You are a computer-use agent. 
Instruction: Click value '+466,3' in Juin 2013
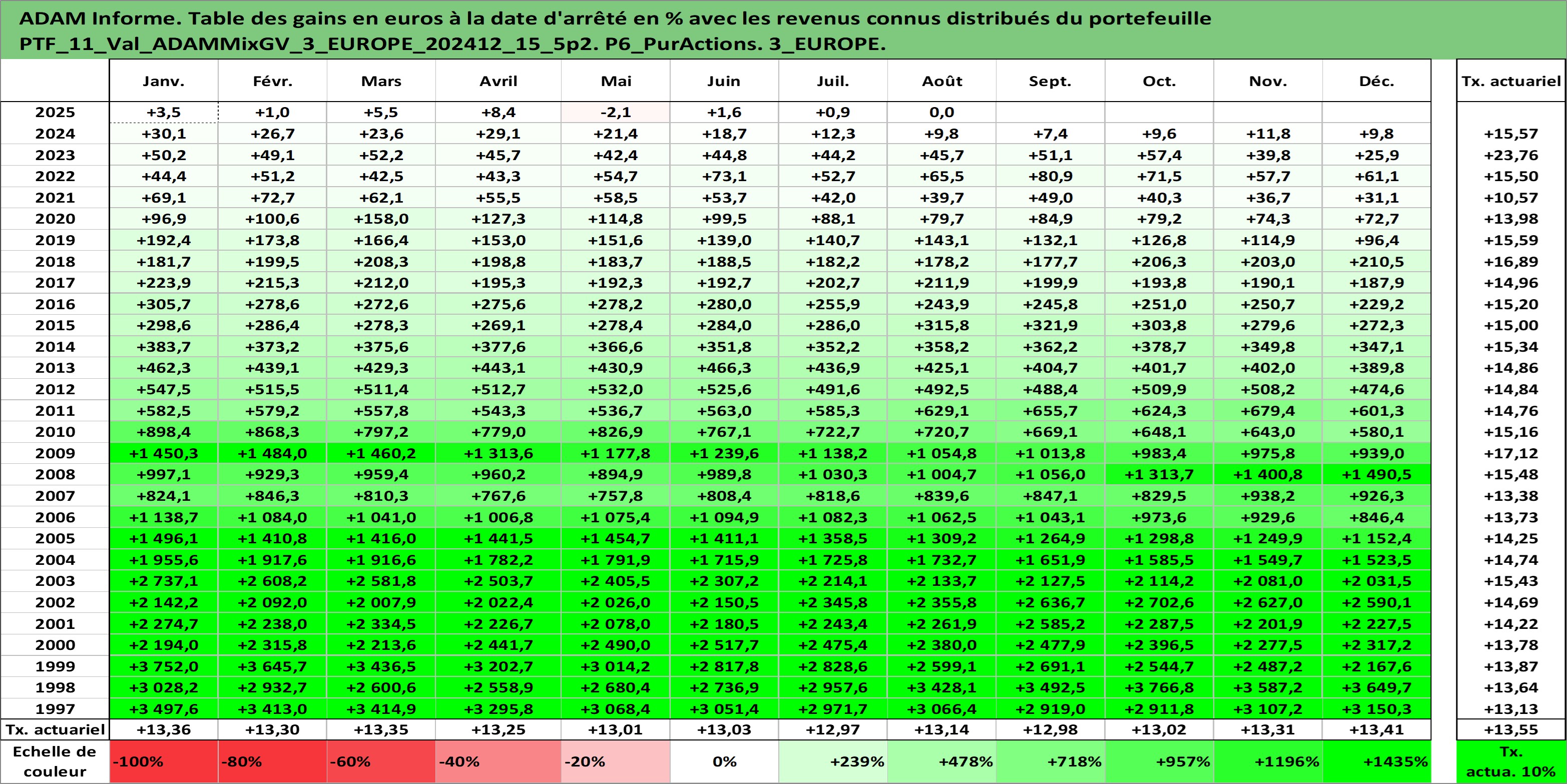click(x=724, y=368)
